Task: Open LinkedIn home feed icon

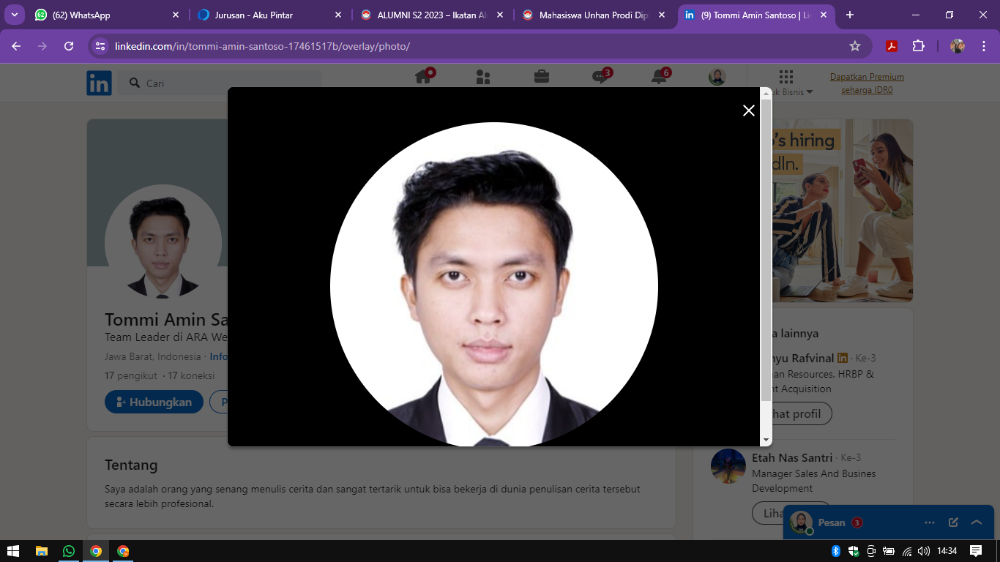Action: click(x=424, y=78)
